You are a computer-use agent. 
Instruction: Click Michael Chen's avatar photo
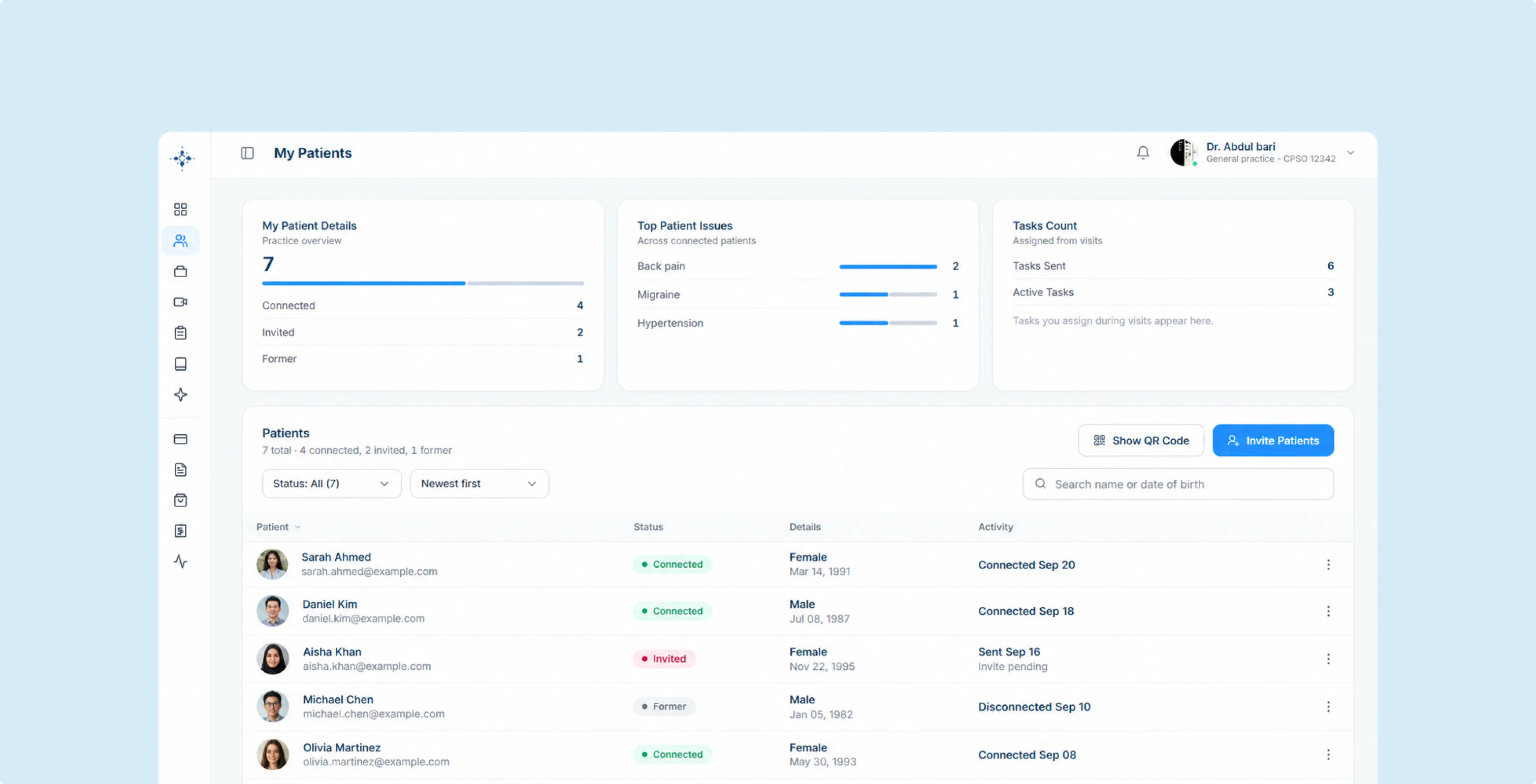click(x=272, y=706)
